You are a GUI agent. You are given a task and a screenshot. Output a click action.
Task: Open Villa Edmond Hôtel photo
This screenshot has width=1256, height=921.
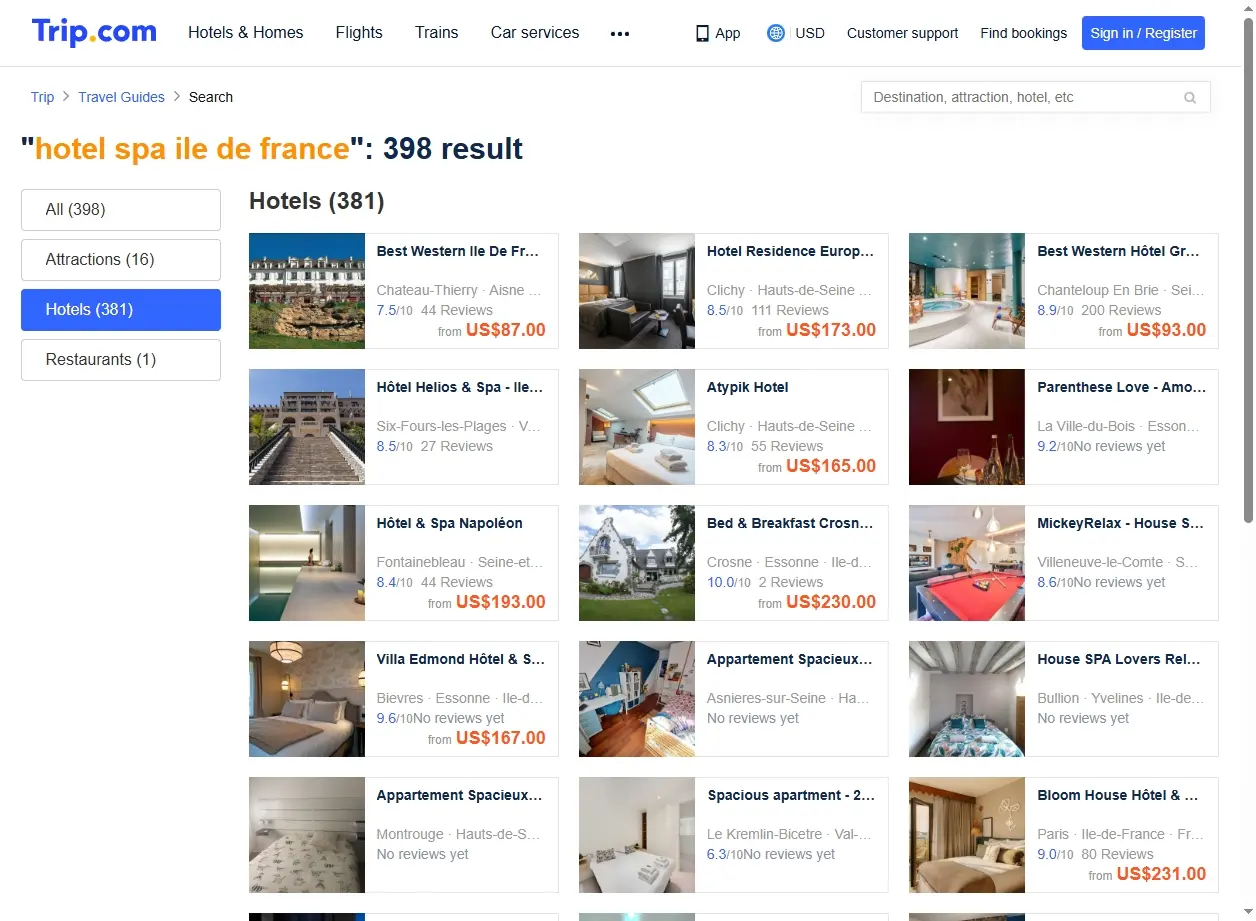click(x=307, y=699)
